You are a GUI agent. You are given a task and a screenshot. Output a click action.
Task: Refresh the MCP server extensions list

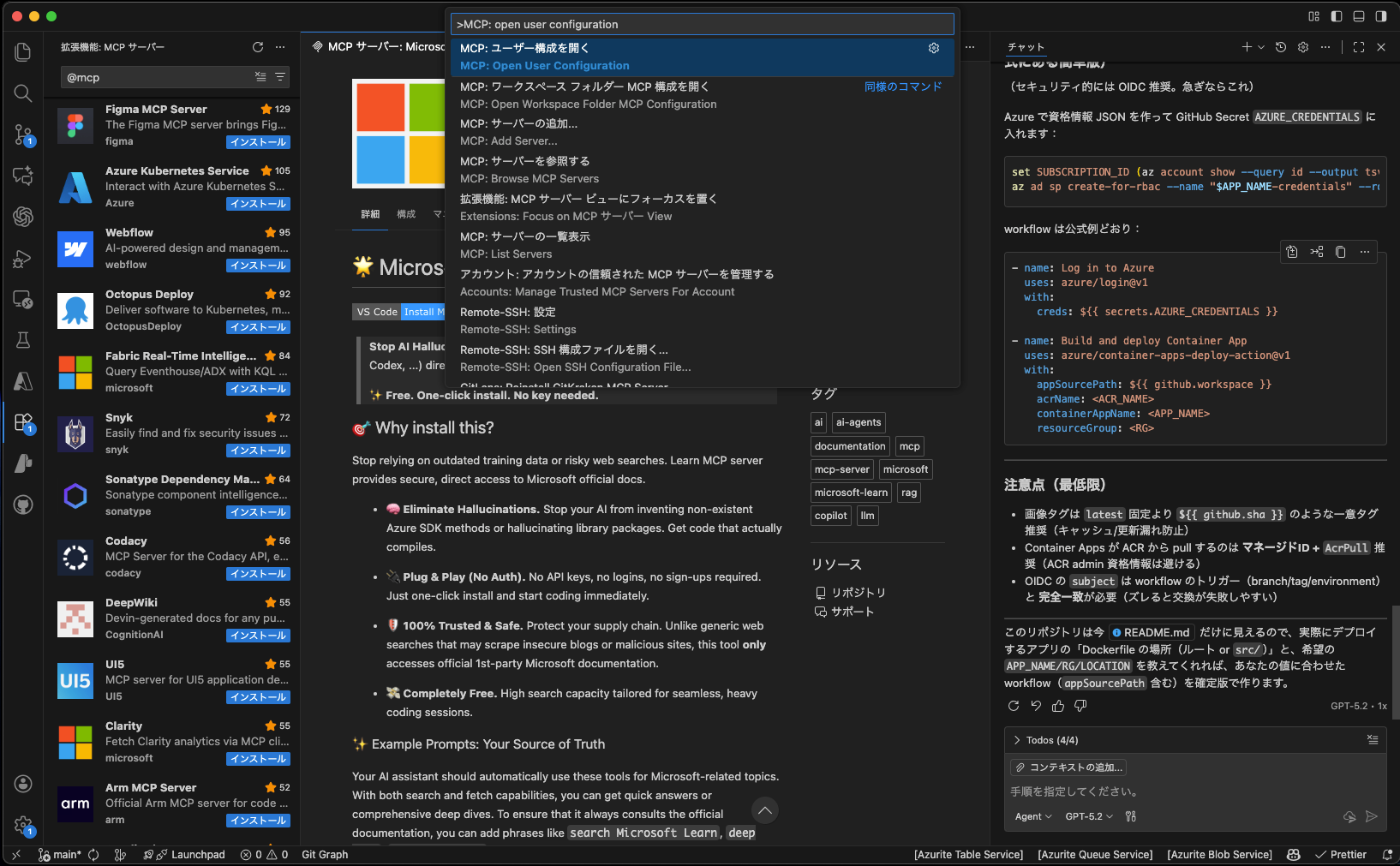(x=257, y=47)
